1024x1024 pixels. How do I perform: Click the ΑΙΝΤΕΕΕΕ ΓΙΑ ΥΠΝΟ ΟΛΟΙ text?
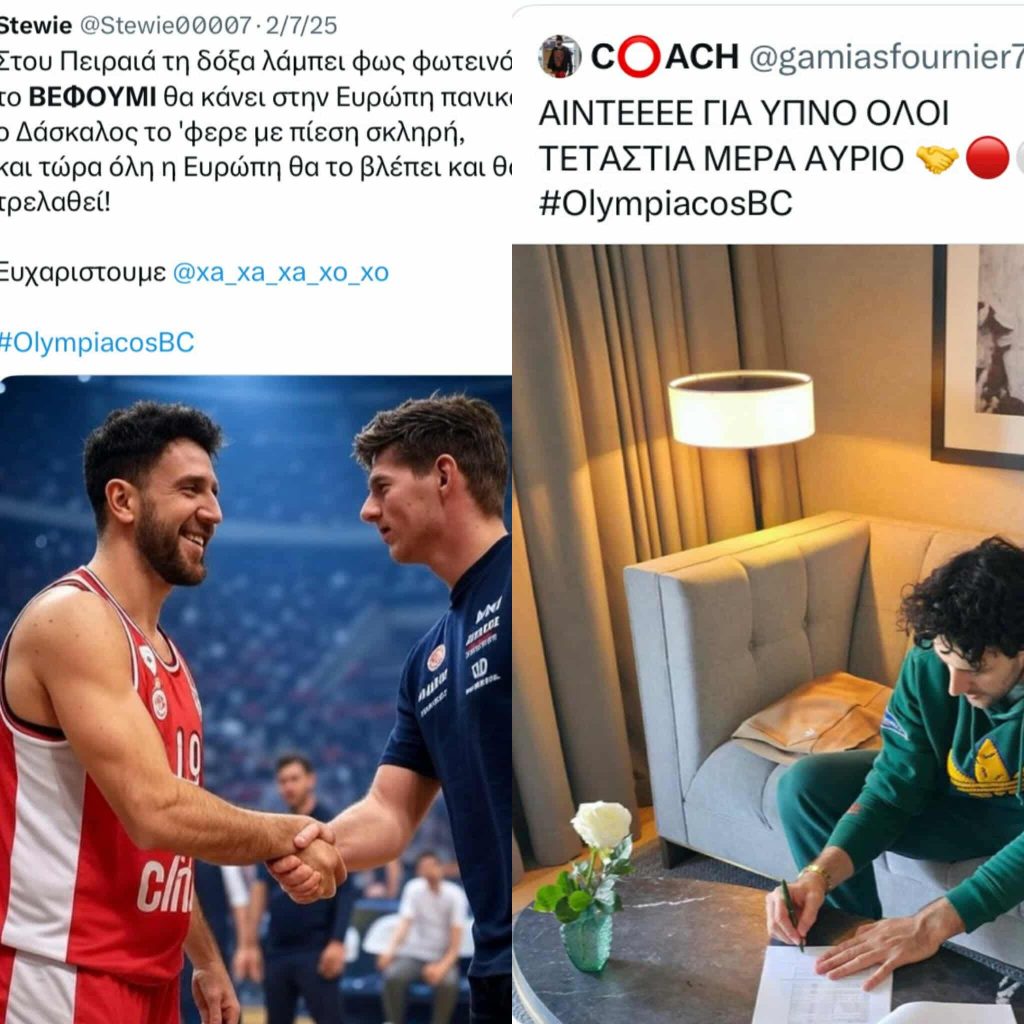tap(743, 113)
